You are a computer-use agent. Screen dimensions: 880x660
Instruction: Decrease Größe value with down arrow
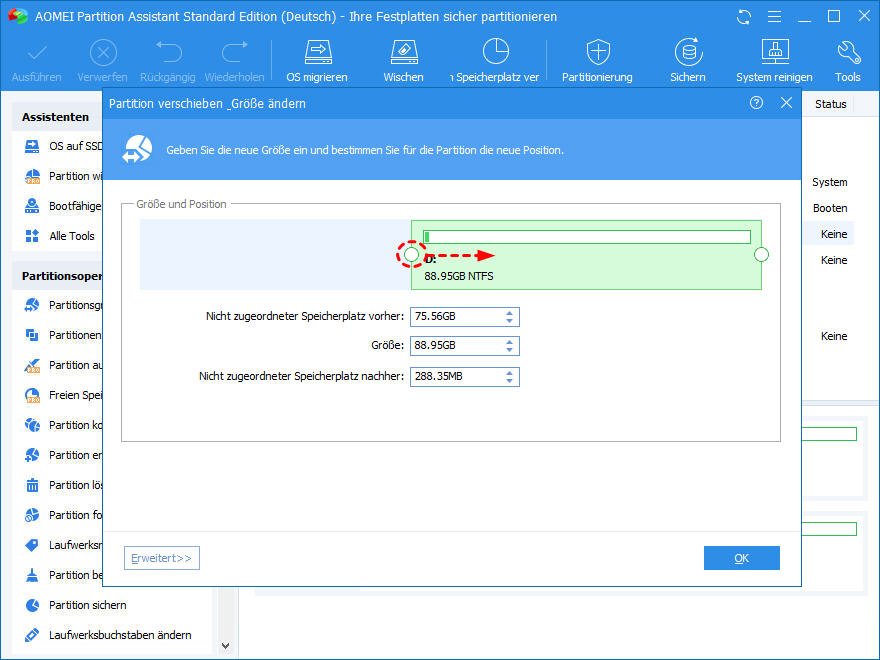509,350
